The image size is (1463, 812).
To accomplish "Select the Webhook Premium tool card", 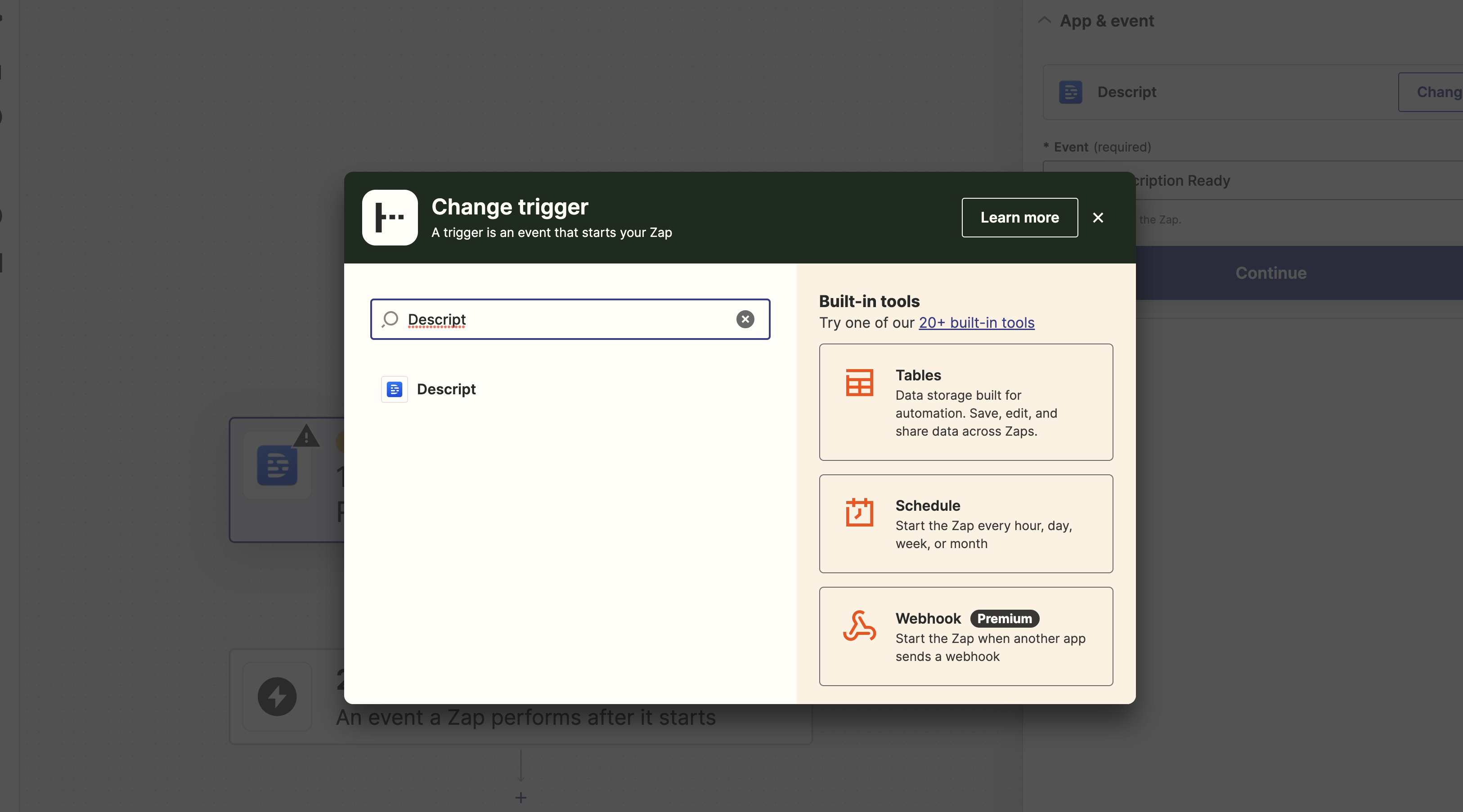I will (965, 636).
